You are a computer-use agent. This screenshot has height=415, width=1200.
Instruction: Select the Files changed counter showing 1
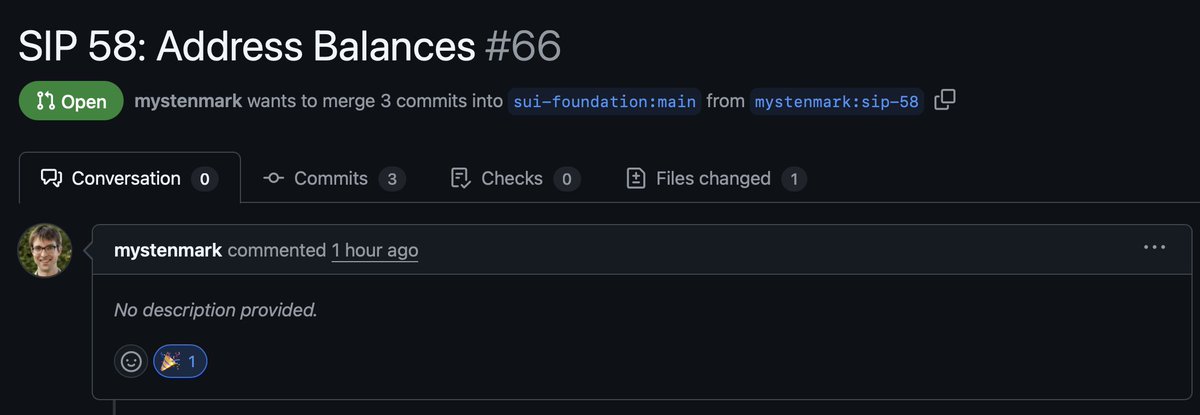click(794, 179)
